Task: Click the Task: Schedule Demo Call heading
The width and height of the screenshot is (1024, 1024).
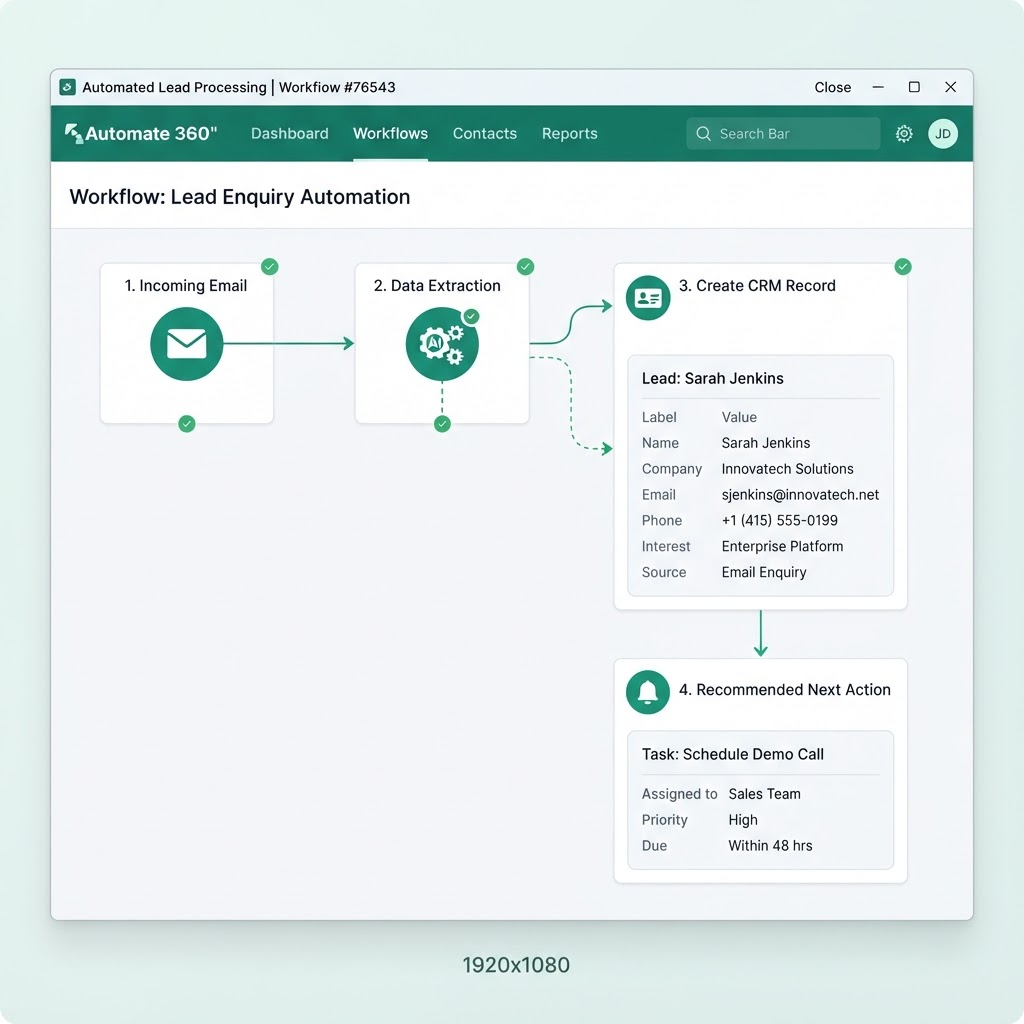Action: click(732, 754)
